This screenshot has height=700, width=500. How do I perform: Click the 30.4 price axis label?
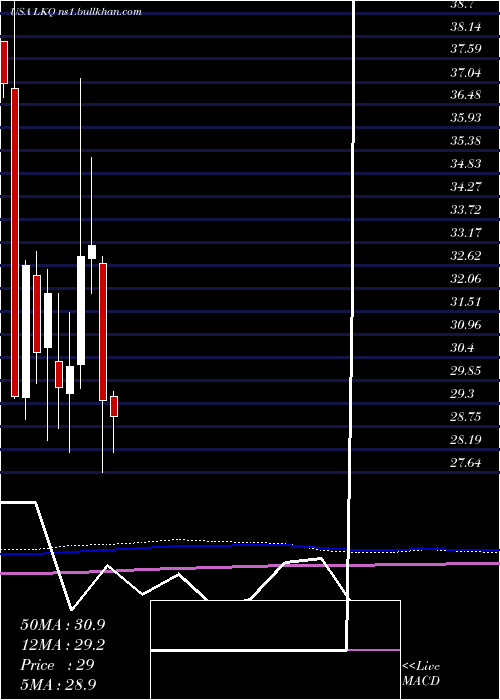(x=462, y=348)
